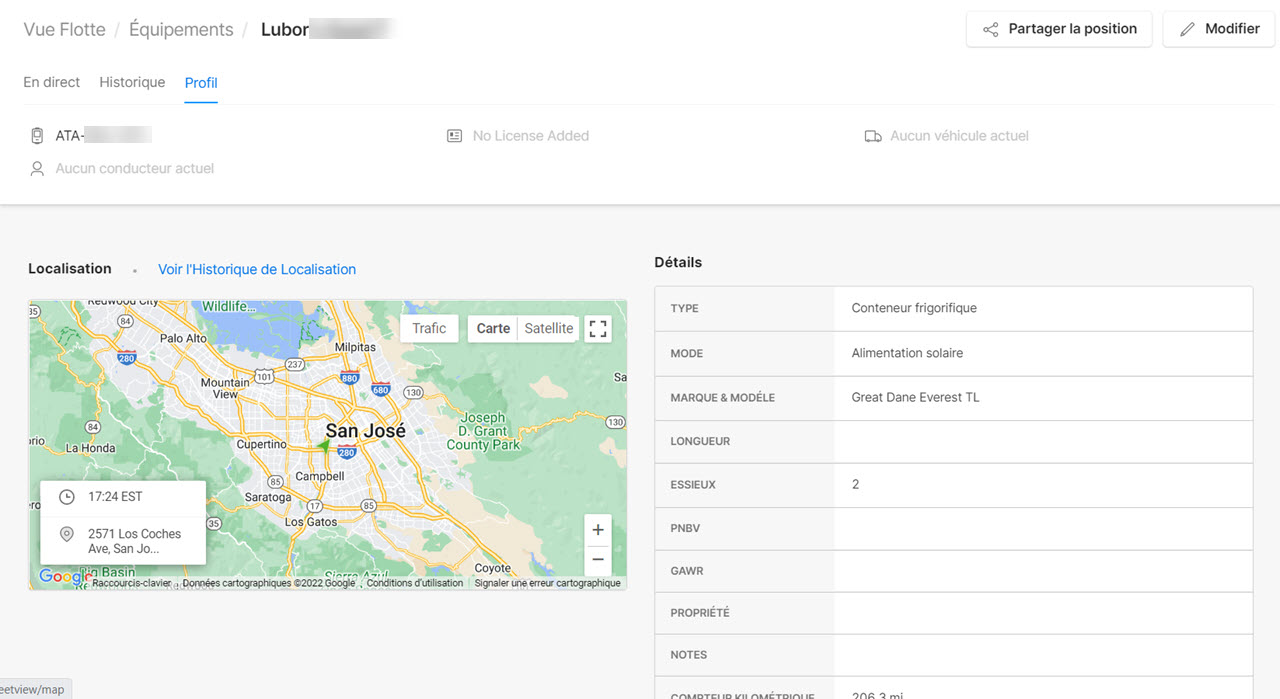Click the device icon beside ATA

[37, 136]
